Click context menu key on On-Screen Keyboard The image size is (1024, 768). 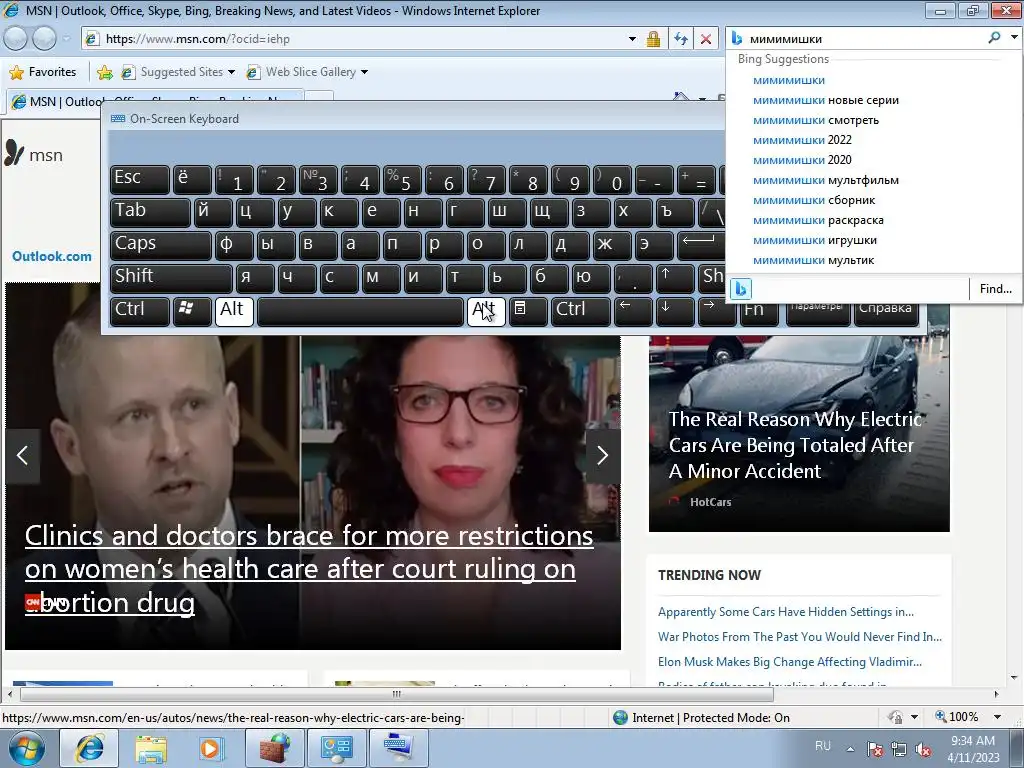click(528, 311)
